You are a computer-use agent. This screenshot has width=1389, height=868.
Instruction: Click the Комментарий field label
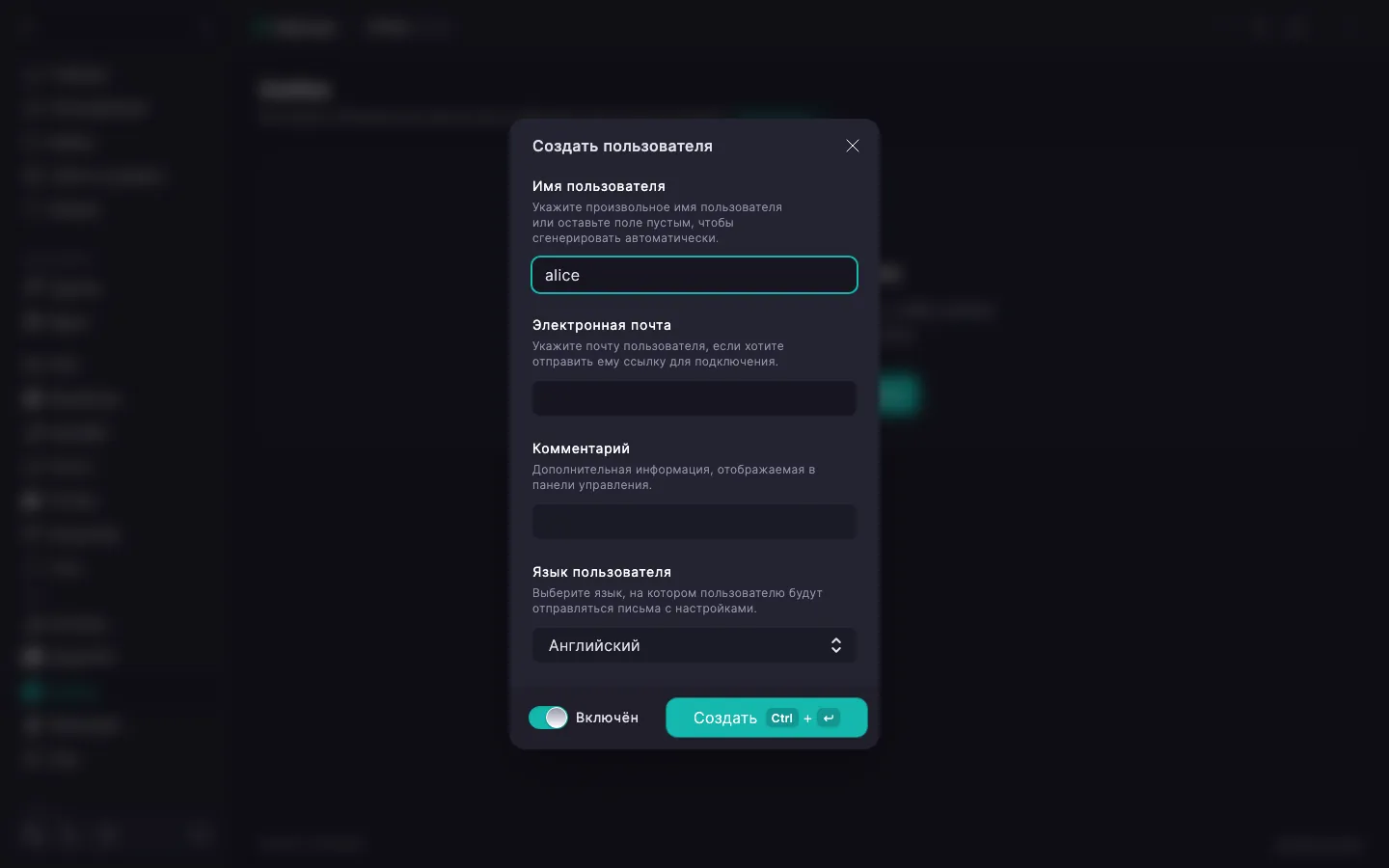pyautogui.click(x=581, y=448)
